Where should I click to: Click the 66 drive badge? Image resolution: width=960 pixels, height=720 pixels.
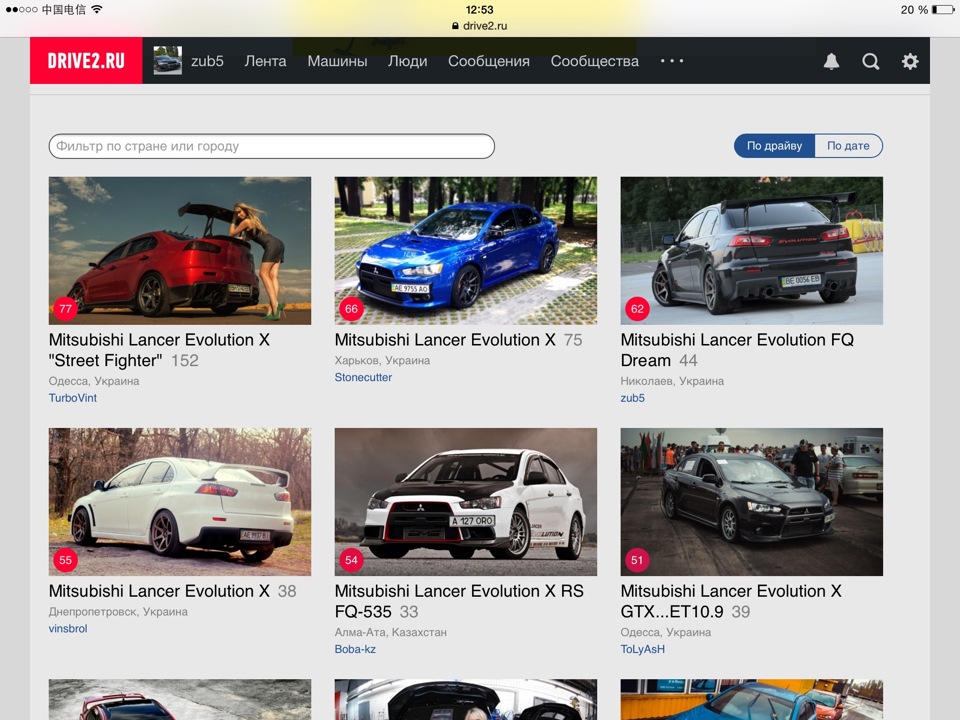point(351,309)
